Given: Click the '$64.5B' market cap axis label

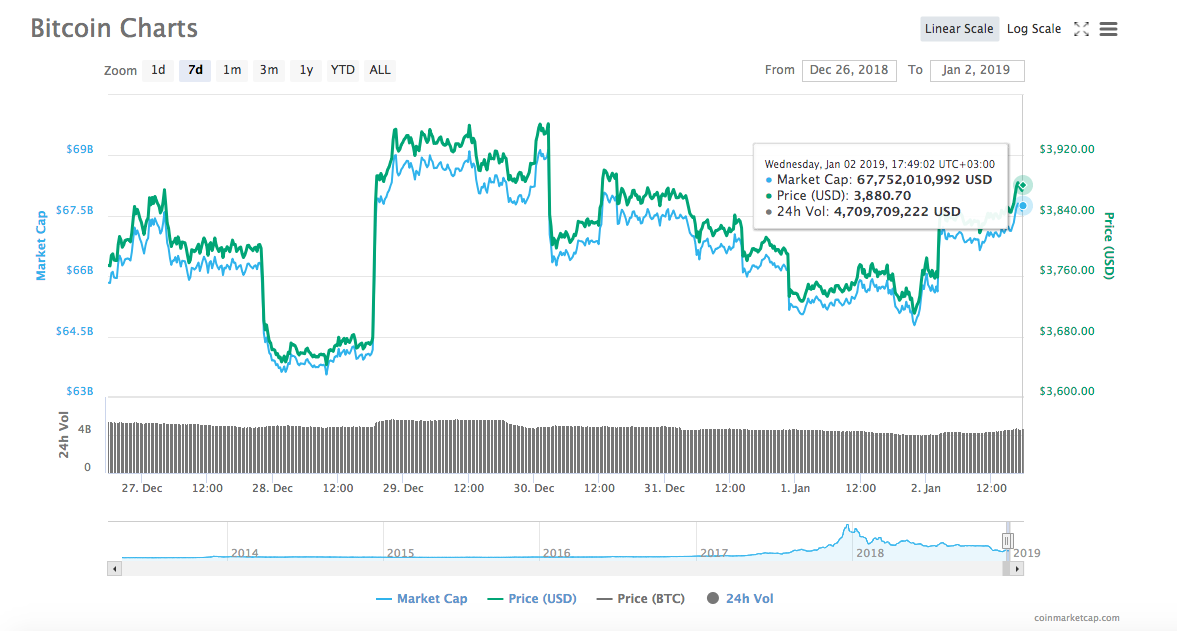Looking at the screenshot, I should point(74,331).
